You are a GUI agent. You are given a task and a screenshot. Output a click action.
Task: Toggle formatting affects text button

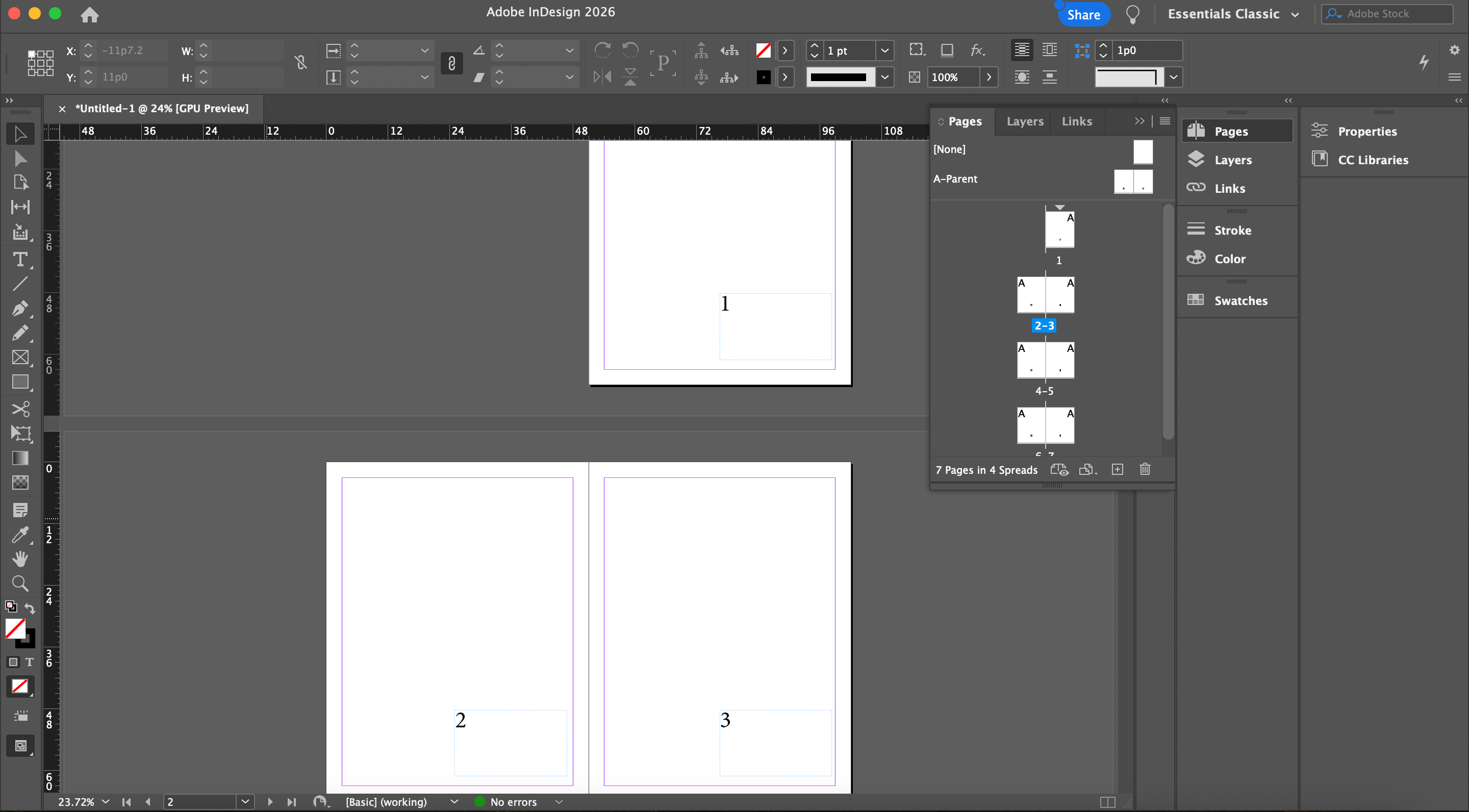click(x=30, y=662)
